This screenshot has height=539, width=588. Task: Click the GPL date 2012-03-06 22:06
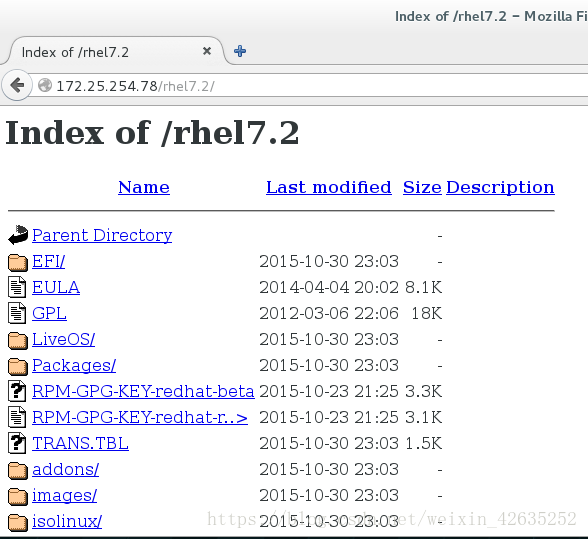tap(329, 313)
